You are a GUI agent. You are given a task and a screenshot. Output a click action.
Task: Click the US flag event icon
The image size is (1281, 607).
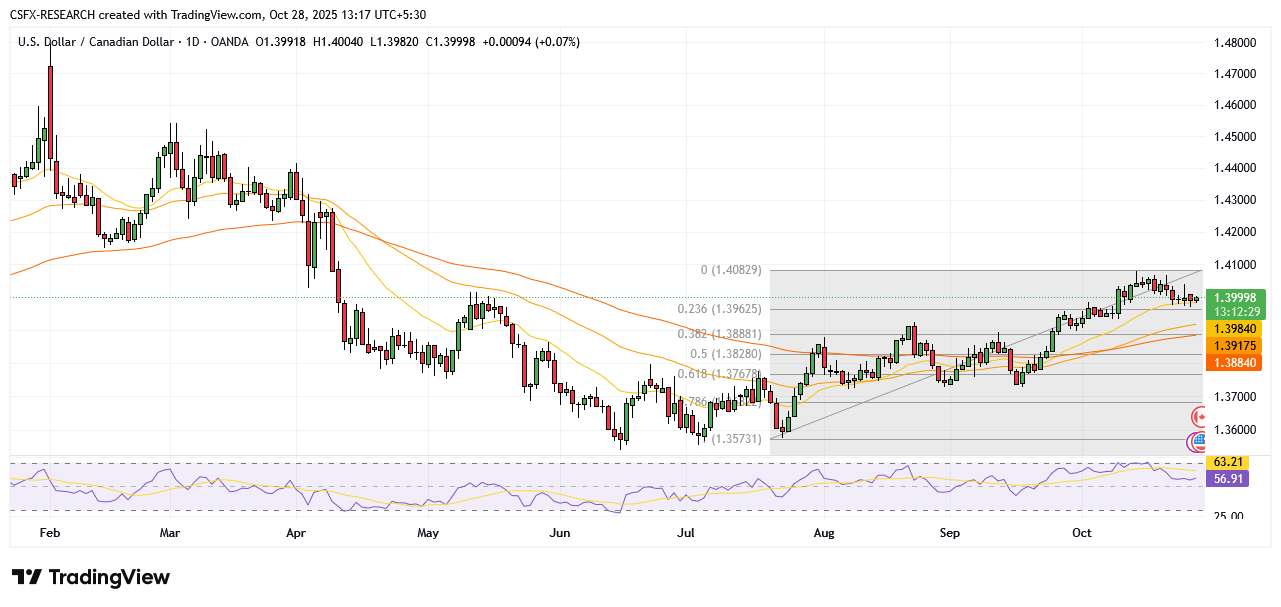tap(1196, 442)
